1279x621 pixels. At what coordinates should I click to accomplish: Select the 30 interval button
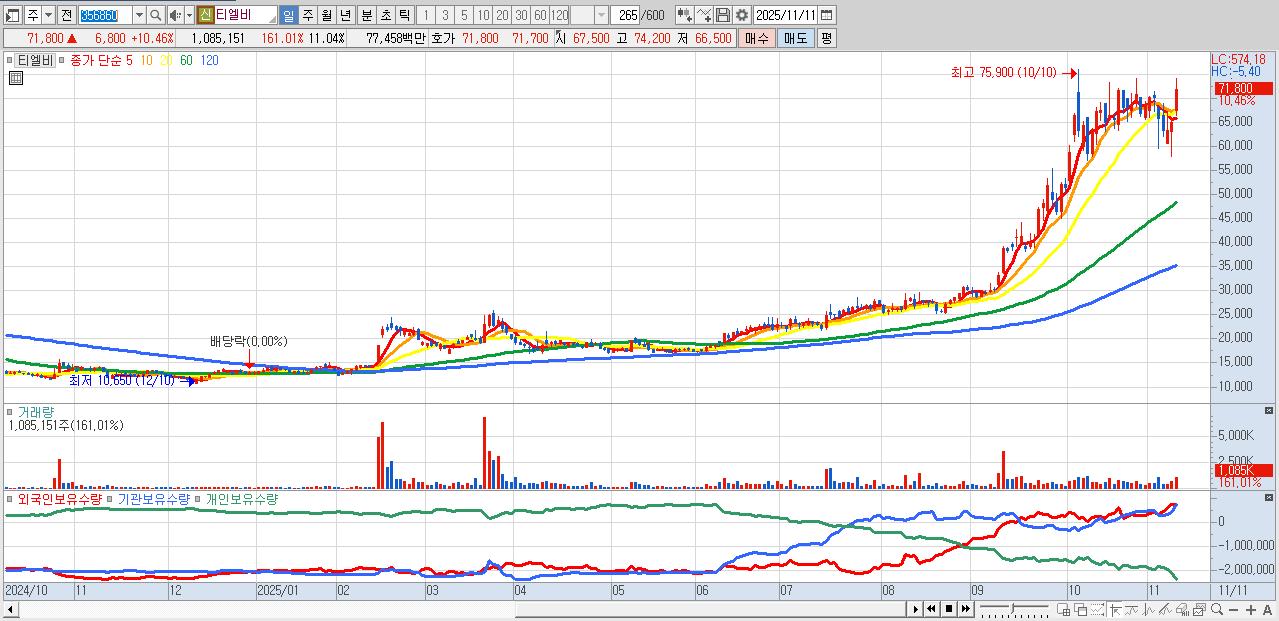[521, 15]
